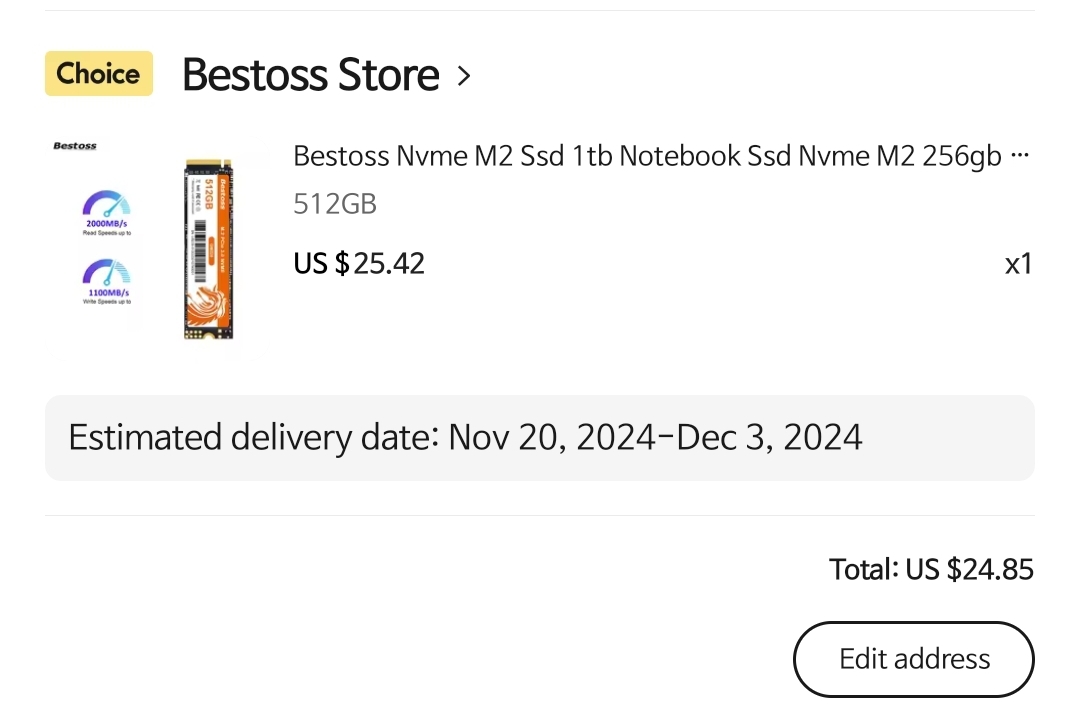Click the 1100MB/s write speed gauge icon

click(x=107, y=272)
